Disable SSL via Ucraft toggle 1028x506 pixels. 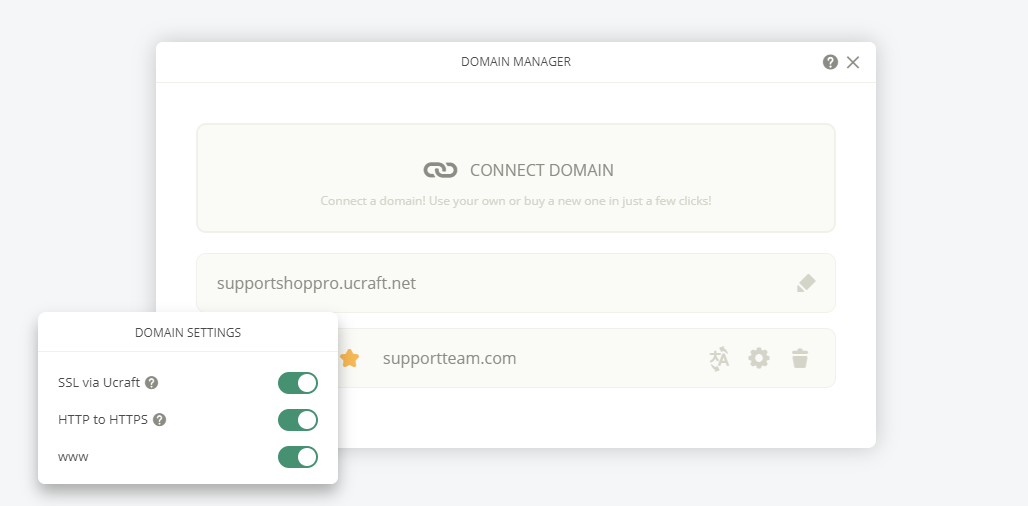(298, 383)
